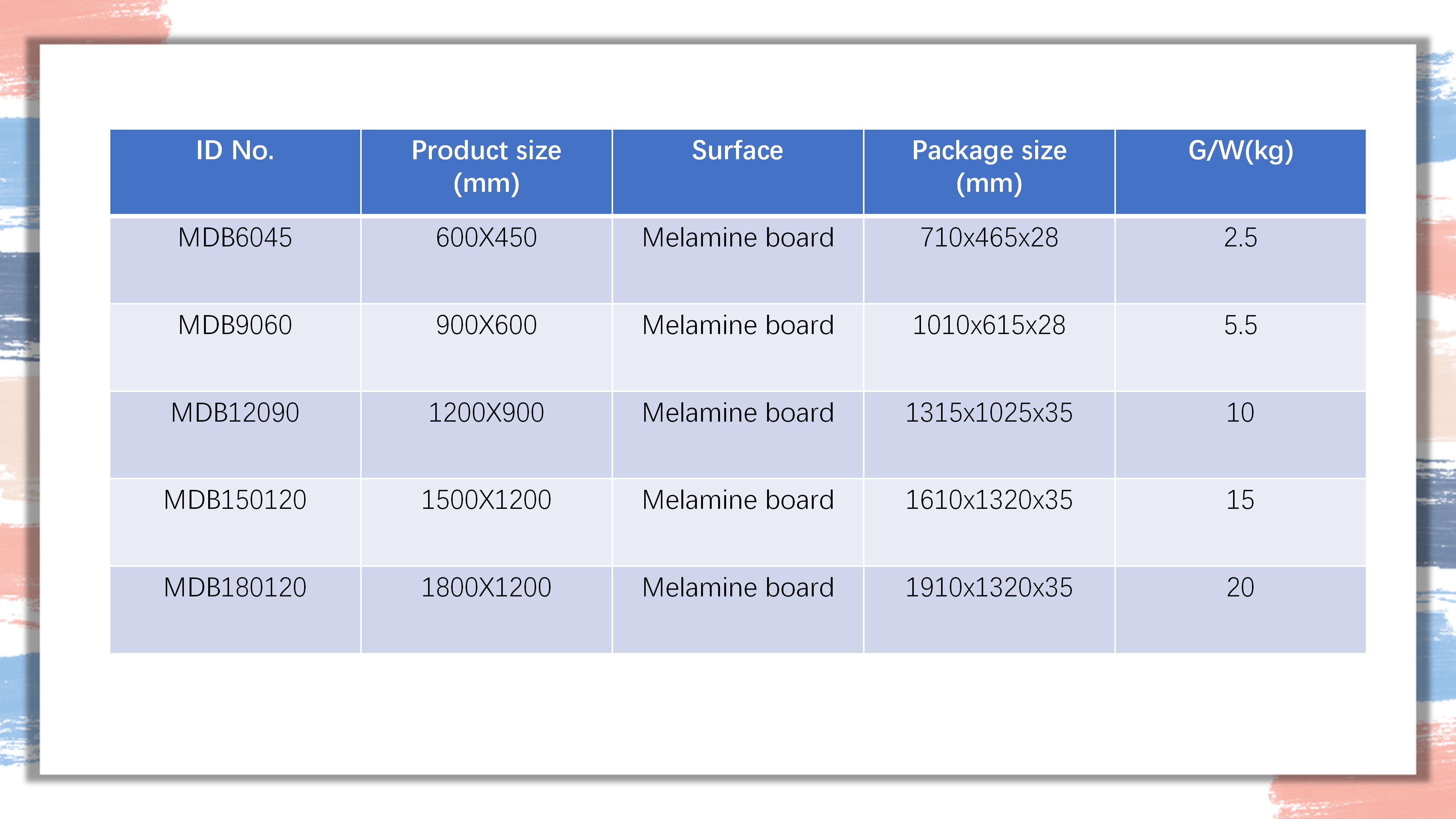The width and height of the screenshot is (1456, 819).
Task: Click the MDB12090 cell
Action: (x=235, y=435)
